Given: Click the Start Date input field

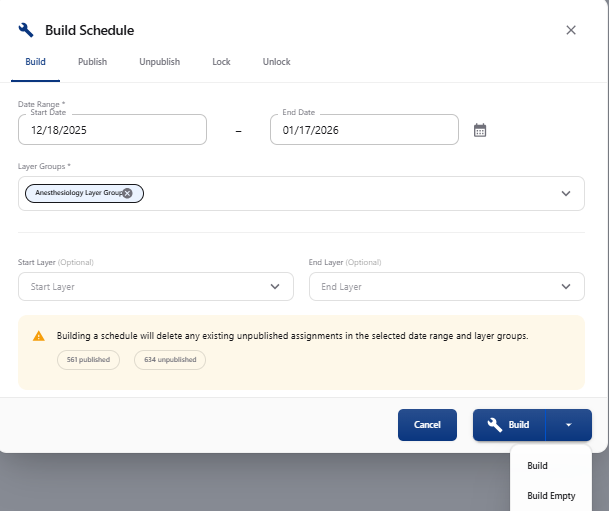Looking at the screenshot, I should [112, 130].
